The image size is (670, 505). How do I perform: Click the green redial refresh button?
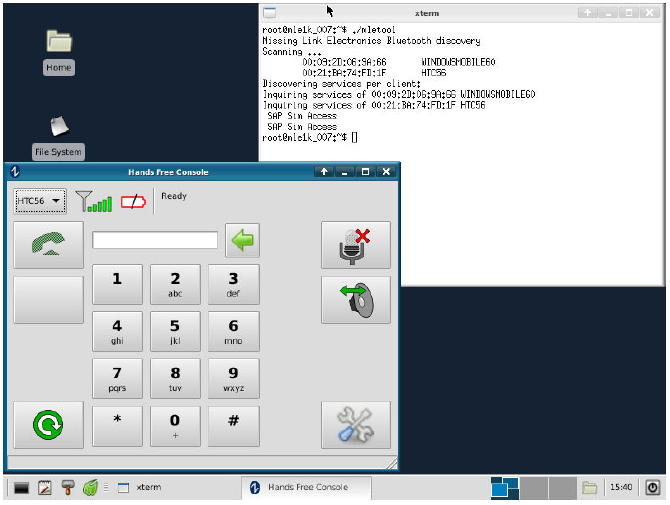48,425
